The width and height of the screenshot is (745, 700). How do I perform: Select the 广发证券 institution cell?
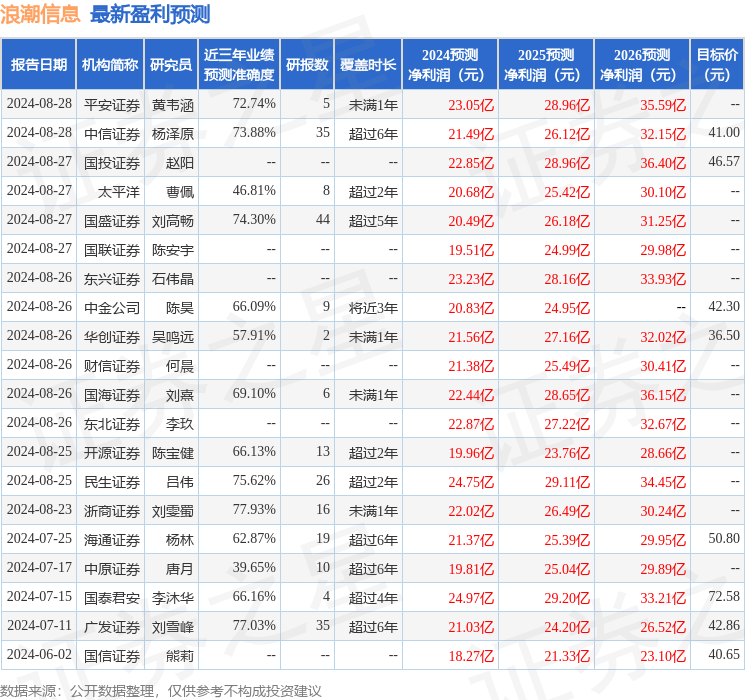tap(112, 626)
